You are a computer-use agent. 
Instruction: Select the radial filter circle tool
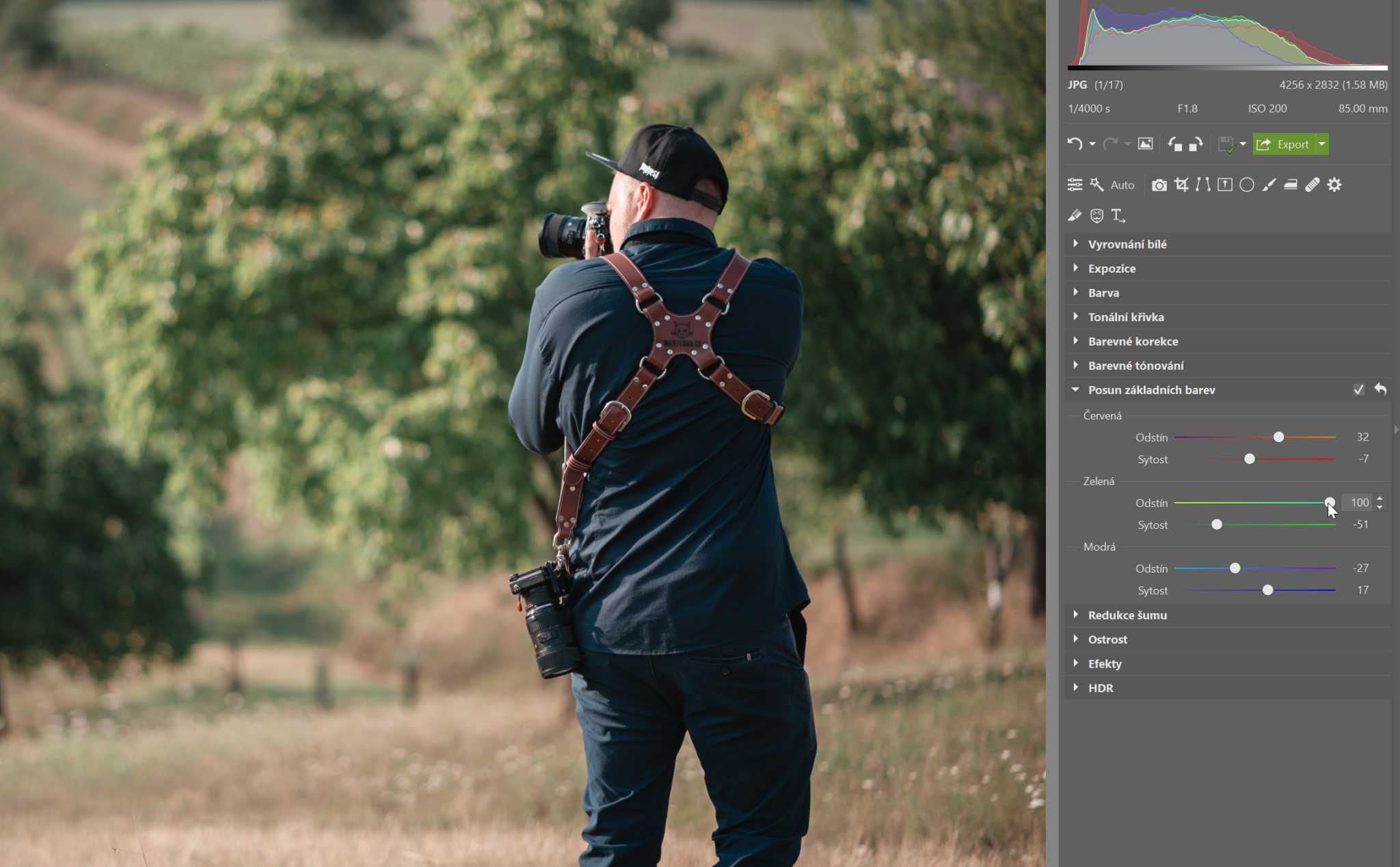(1247, 184)
